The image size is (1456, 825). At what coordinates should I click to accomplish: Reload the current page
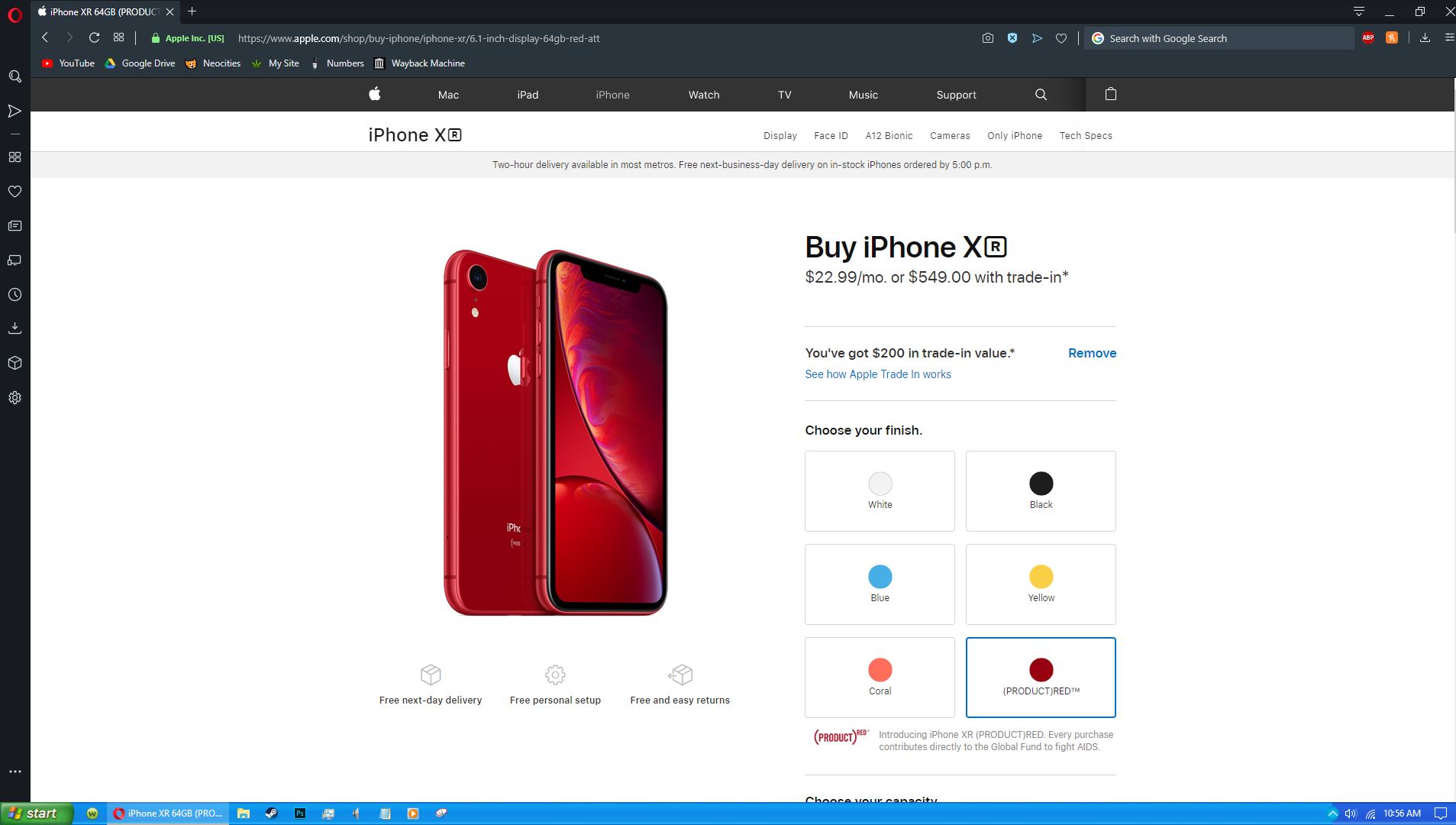point(94,37)
